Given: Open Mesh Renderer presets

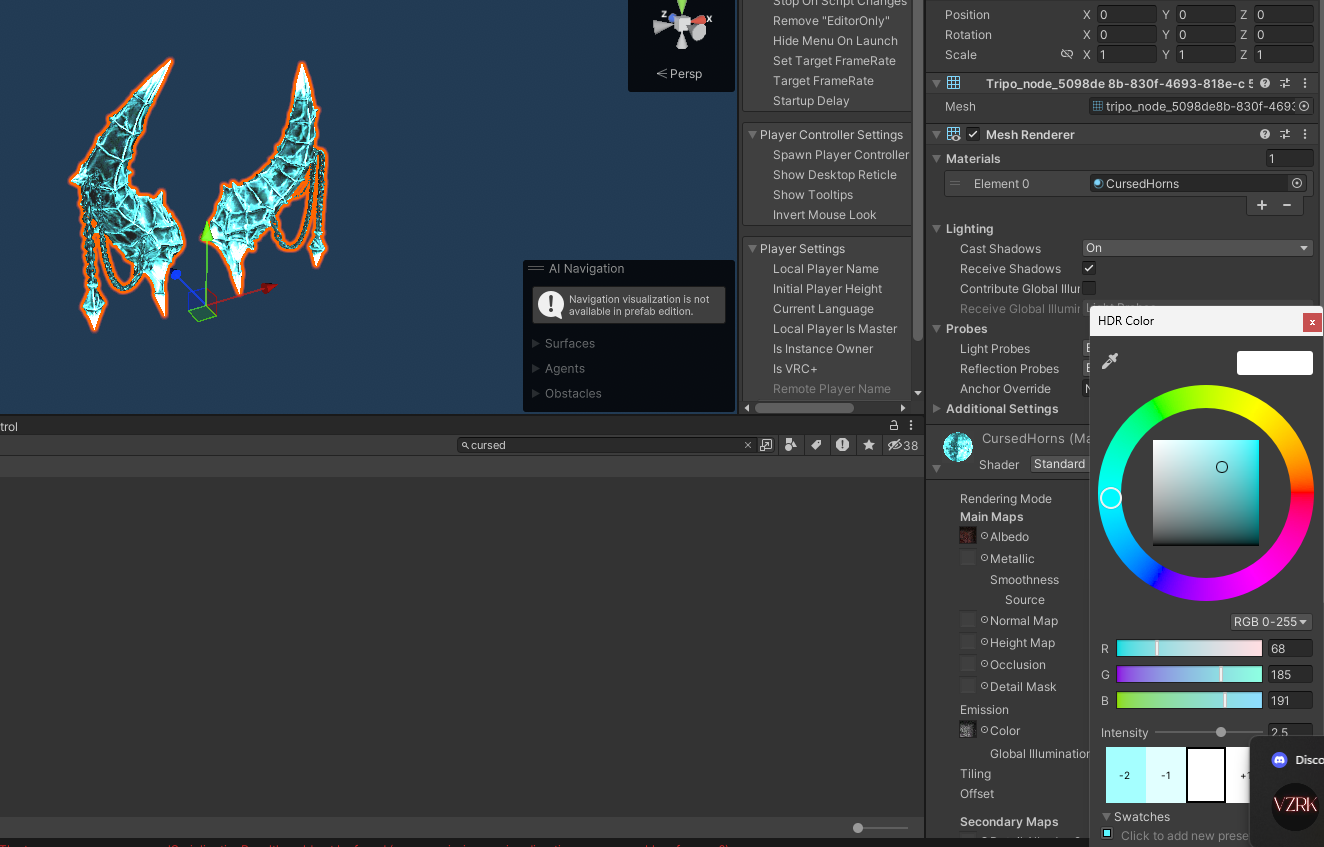Looking at the screenshot, I should pyautogui.click(x=1285, y=134).
